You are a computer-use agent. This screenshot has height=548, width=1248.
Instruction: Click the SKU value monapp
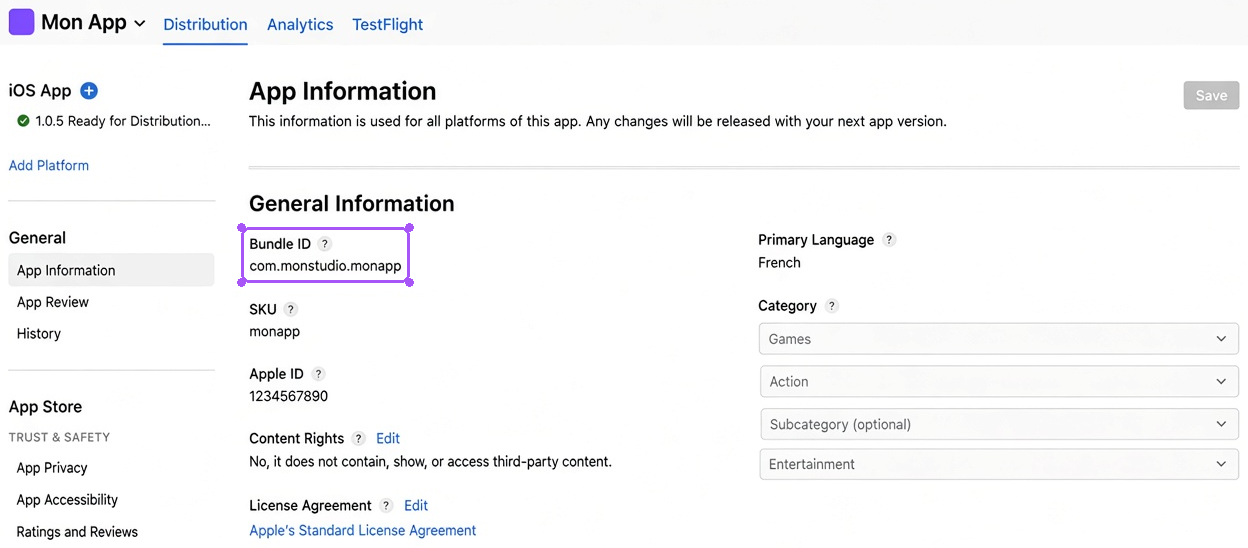click(274, 331)
